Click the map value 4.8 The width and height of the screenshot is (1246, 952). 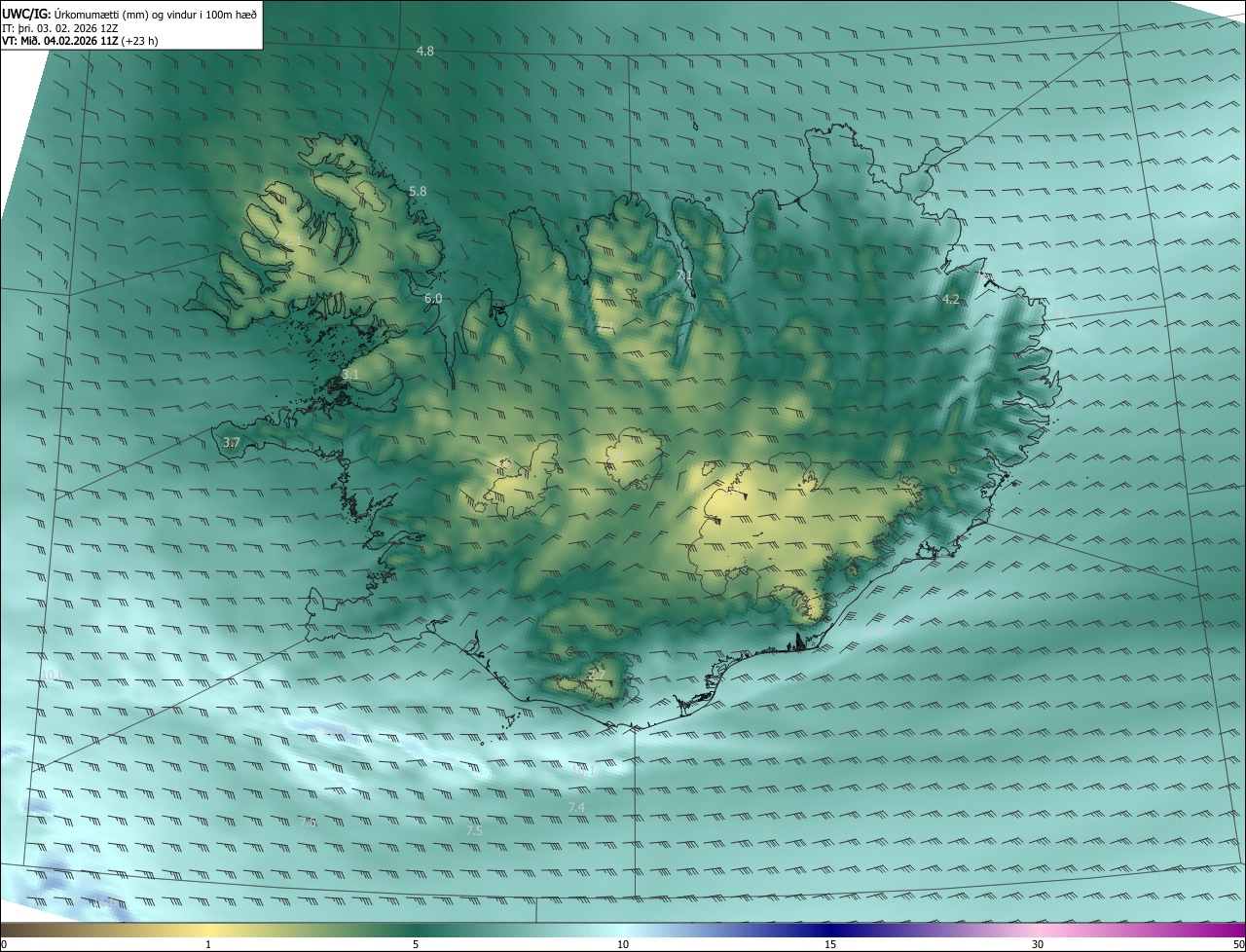point(425,51)
